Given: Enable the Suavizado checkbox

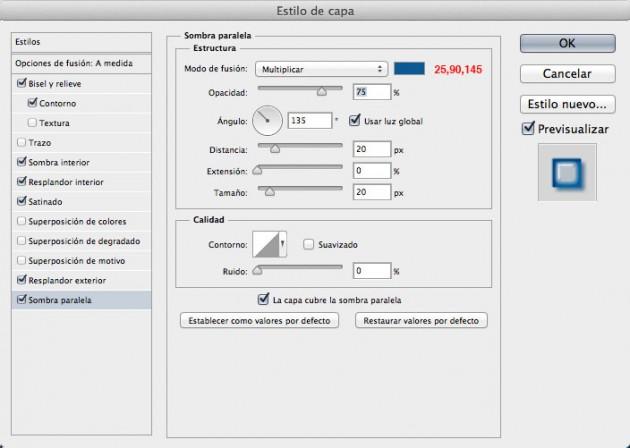Looking at the screenshot, I should [x=308, y=244].
